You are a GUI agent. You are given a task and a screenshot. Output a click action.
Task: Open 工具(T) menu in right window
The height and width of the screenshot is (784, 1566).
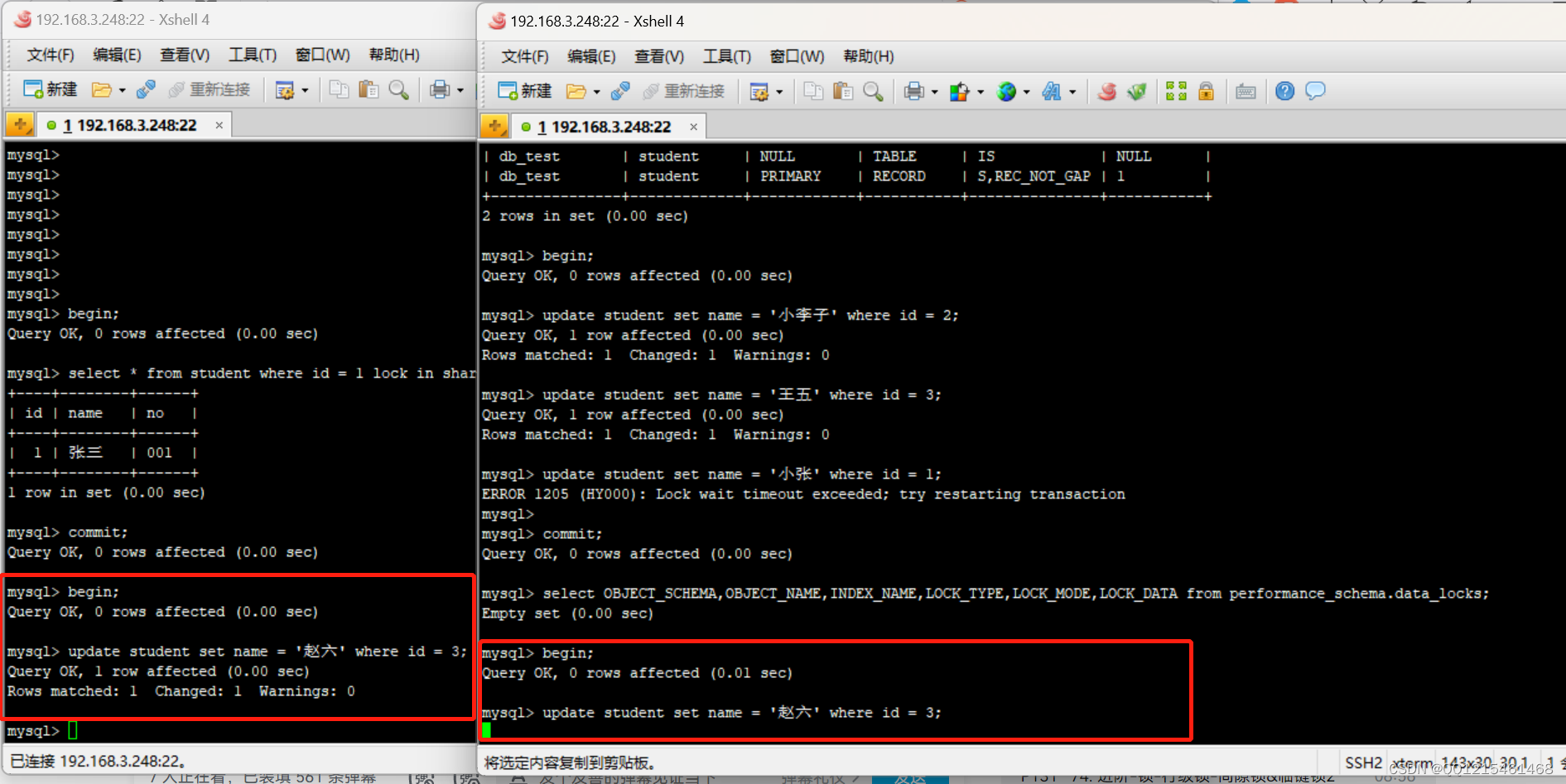coord(727,56)
